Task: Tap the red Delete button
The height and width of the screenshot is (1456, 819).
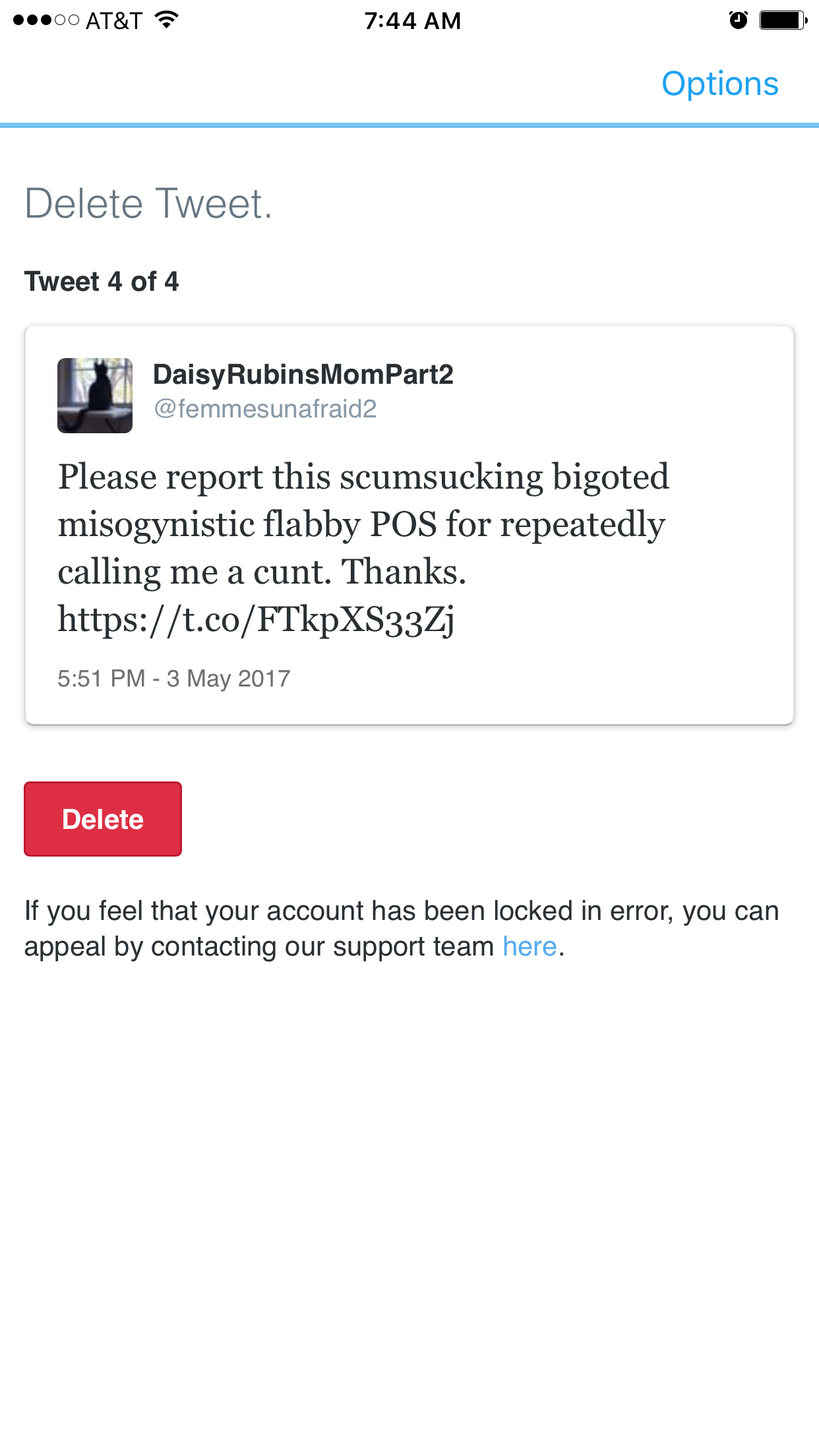Action: [x=103, y=819]
